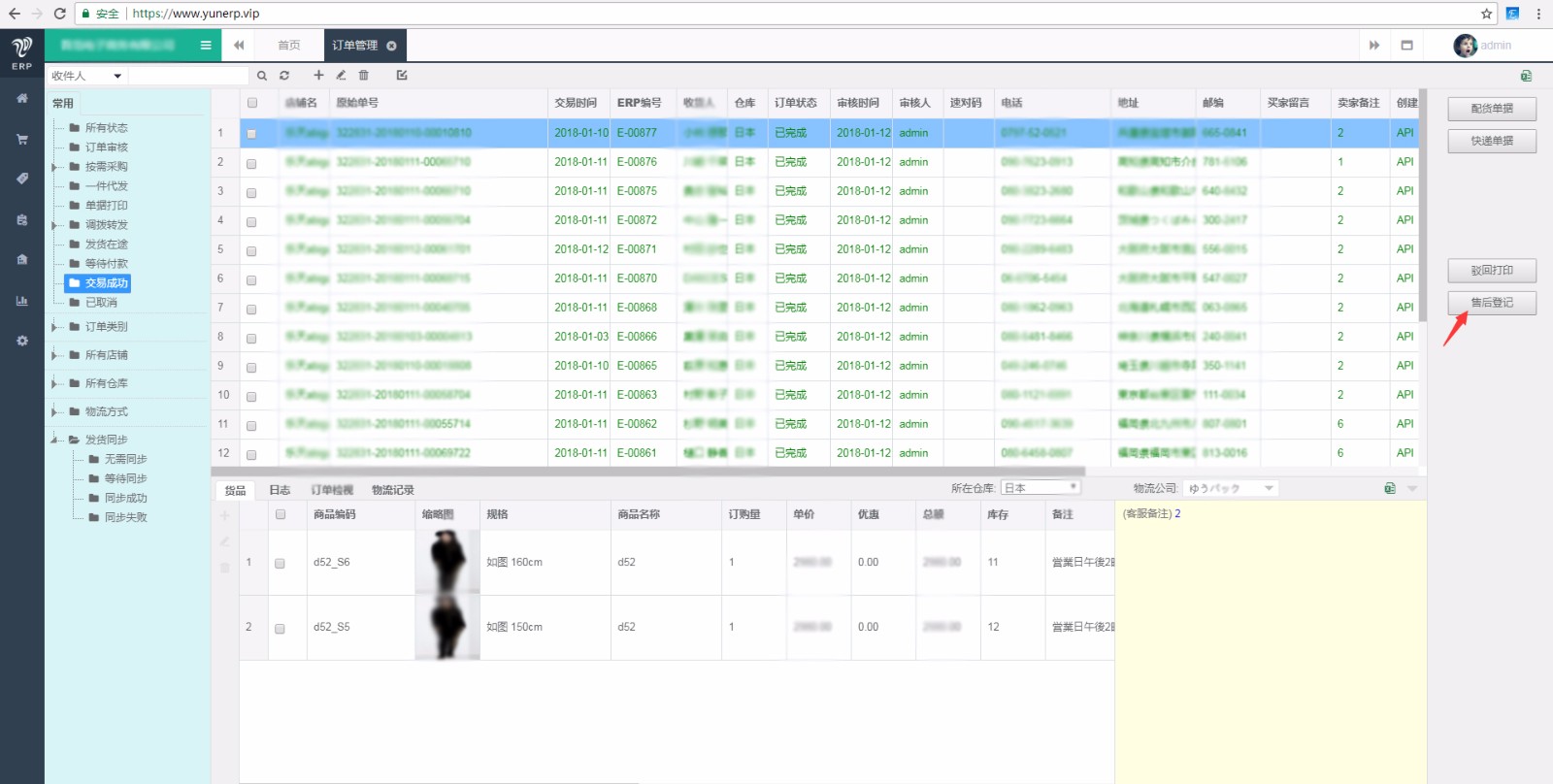1553x784 pixels.
Task: Click the 售后登记 button
Action: pyautogui.click(x=1492, y=303)
